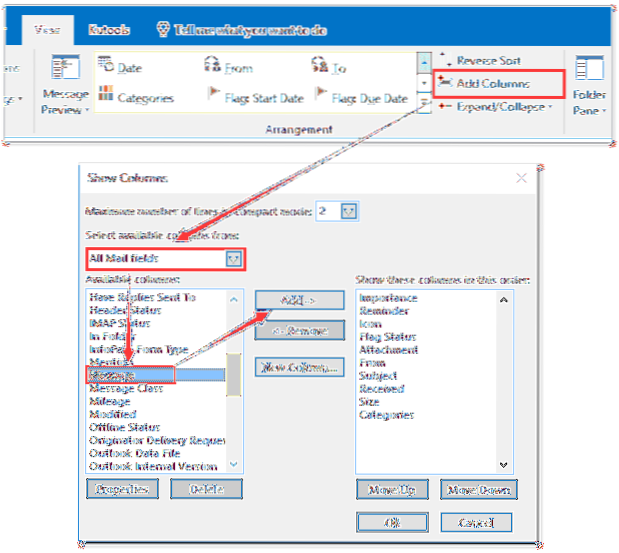Screen dimensions: 619x553
Task: Select Message in available columns list
Action: (130, 375)
